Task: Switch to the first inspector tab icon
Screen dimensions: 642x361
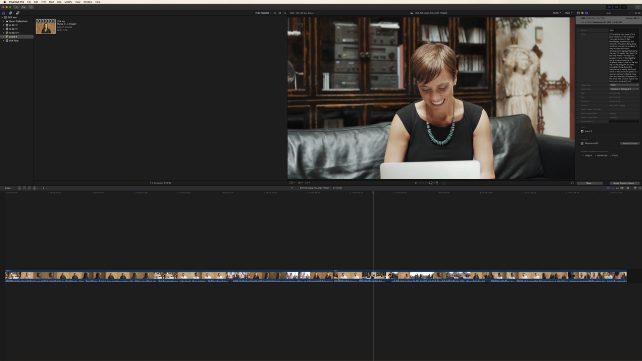Action: tap(578, 13)
